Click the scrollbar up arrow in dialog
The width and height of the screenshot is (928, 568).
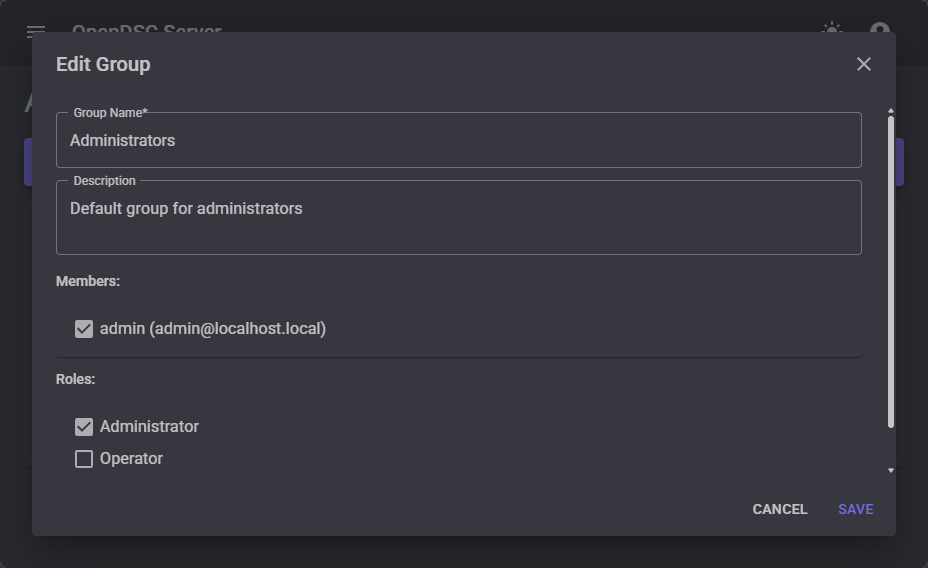891,111
